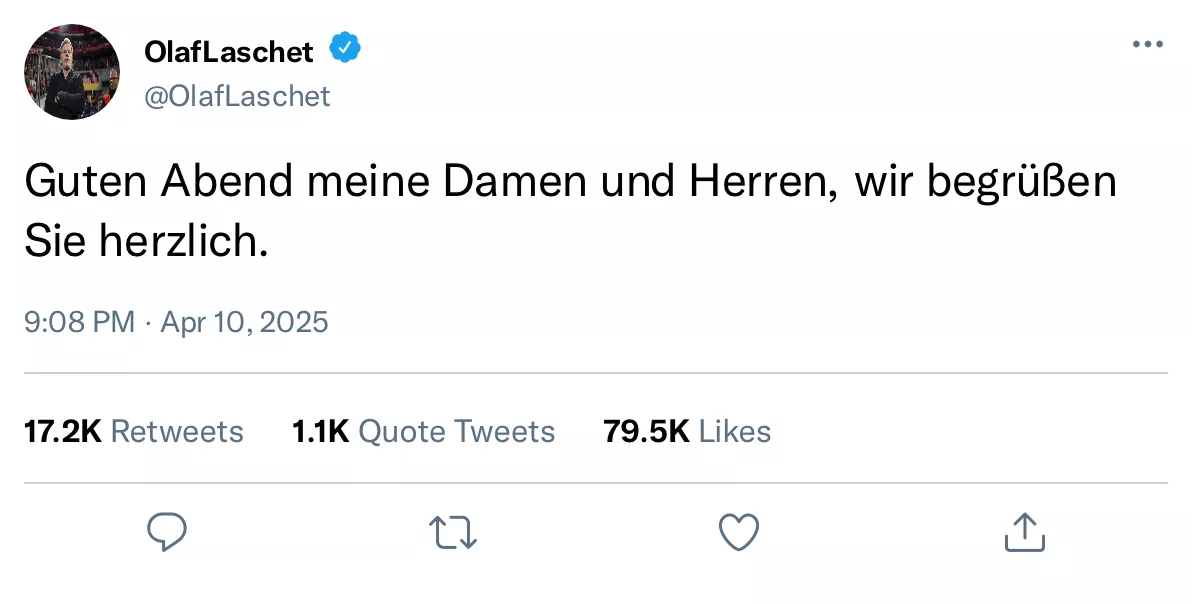Open the share tweet icon
The height and width of the screenshot is (604, 1192).
click(x=1024, y=532)
